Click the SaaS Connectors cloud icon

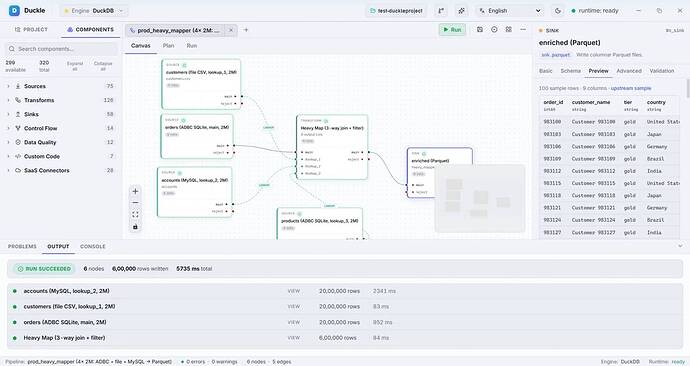(18, 170)
